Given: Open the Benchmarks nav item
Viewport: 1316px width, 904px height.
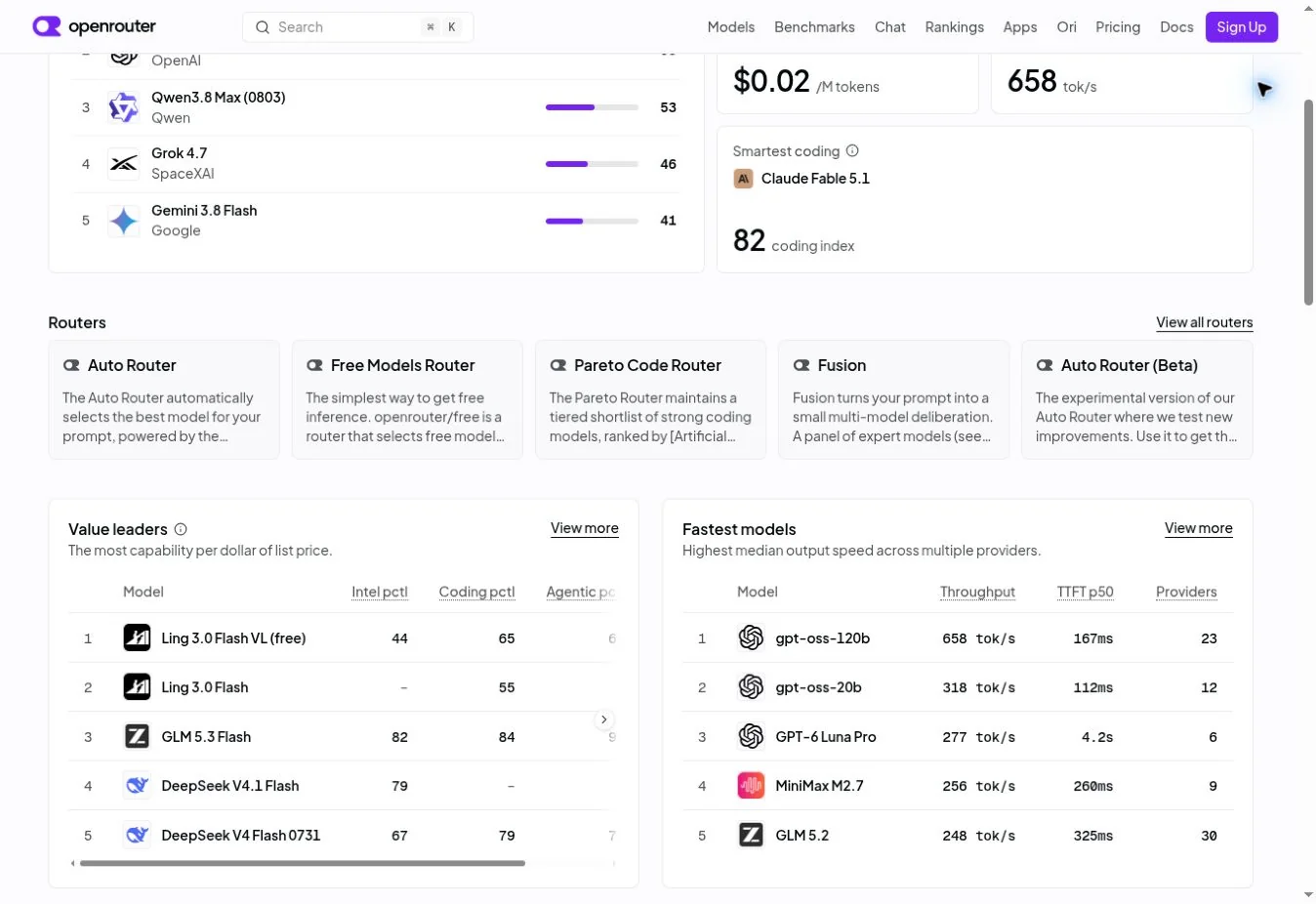Looking at the screenshot, I should click(x=814, y=27).
